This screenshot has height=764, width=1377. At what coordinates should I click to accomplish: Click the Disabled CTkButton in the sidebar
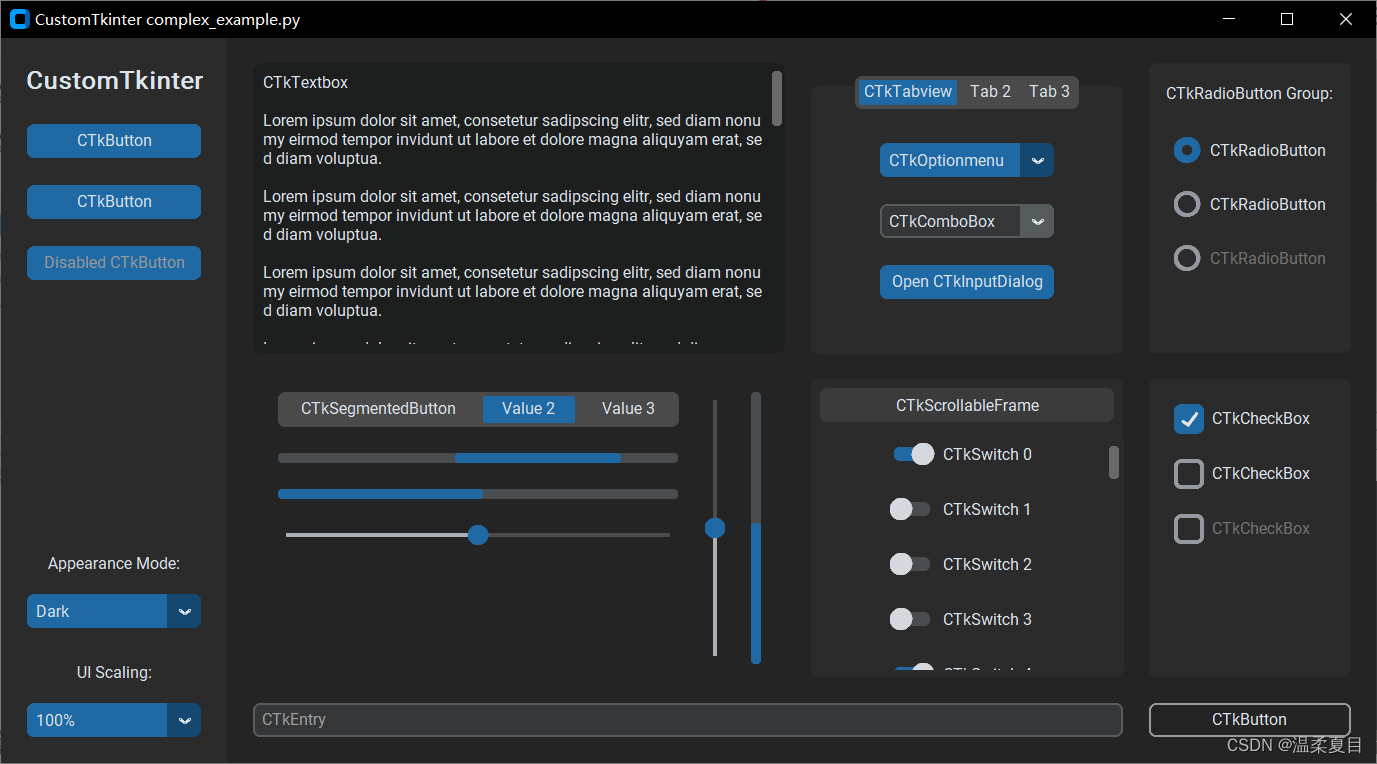(114, 263)
